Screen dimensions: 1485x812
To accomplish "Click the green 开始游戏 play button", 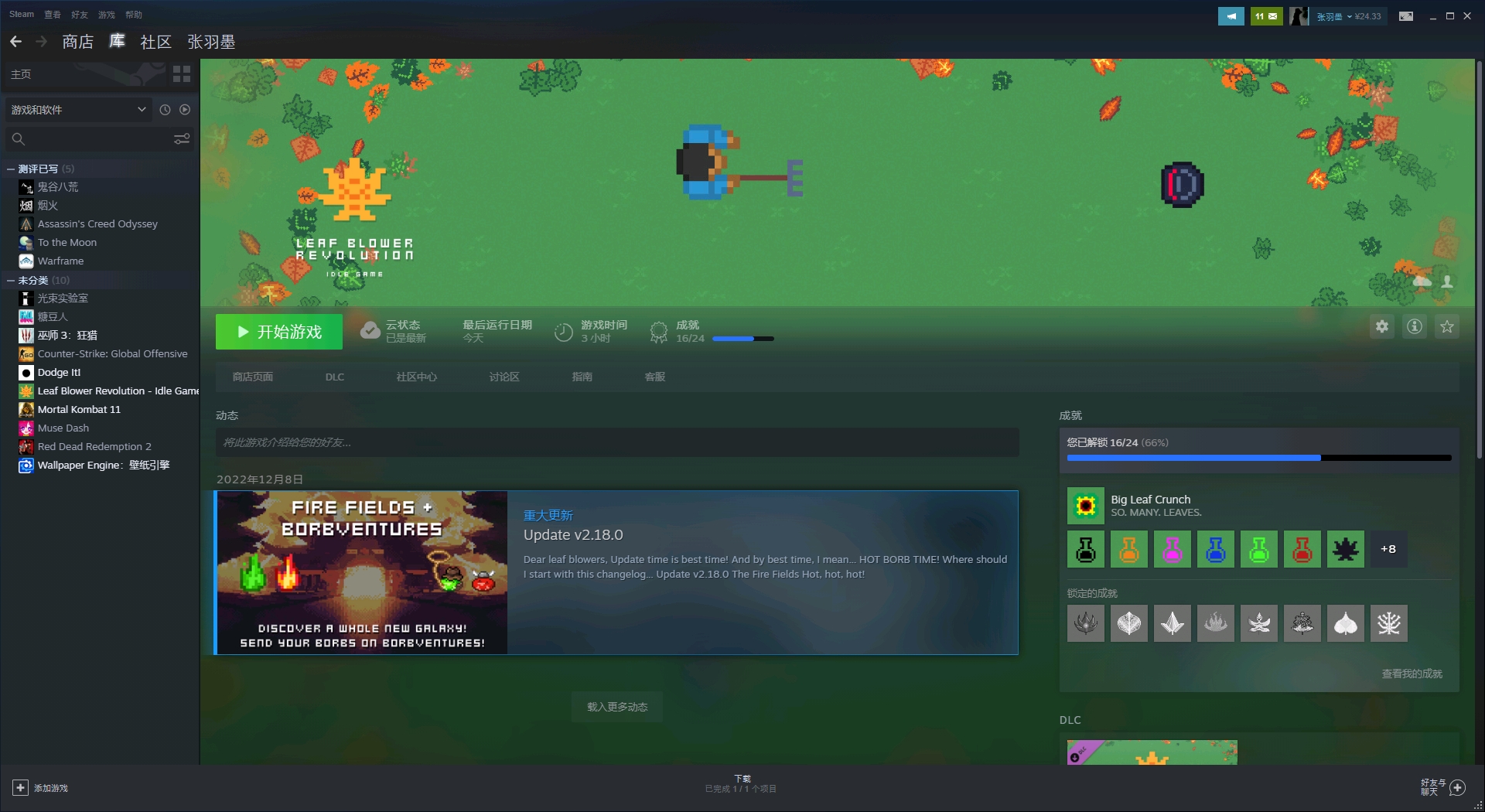I will click(x=279, y=332).
